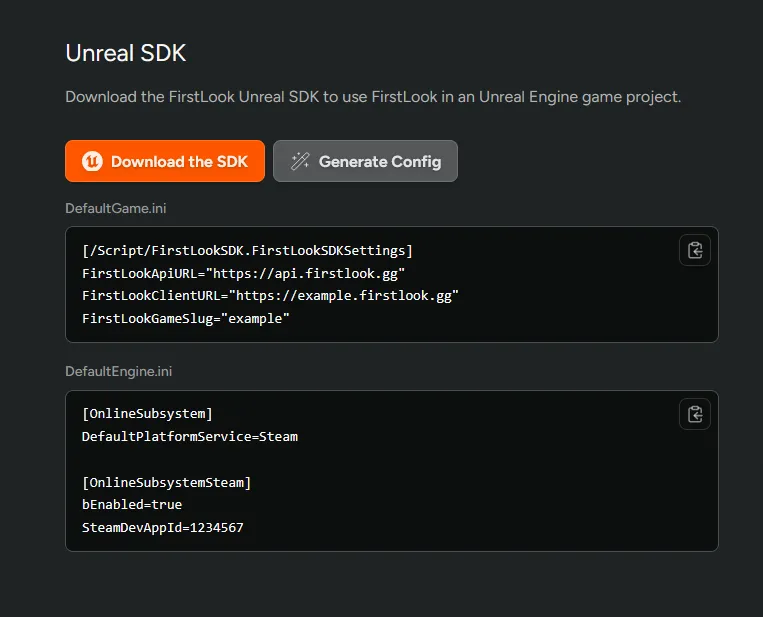
Task: Click the FirstLookApiURL line
Action: click(243, 273)
